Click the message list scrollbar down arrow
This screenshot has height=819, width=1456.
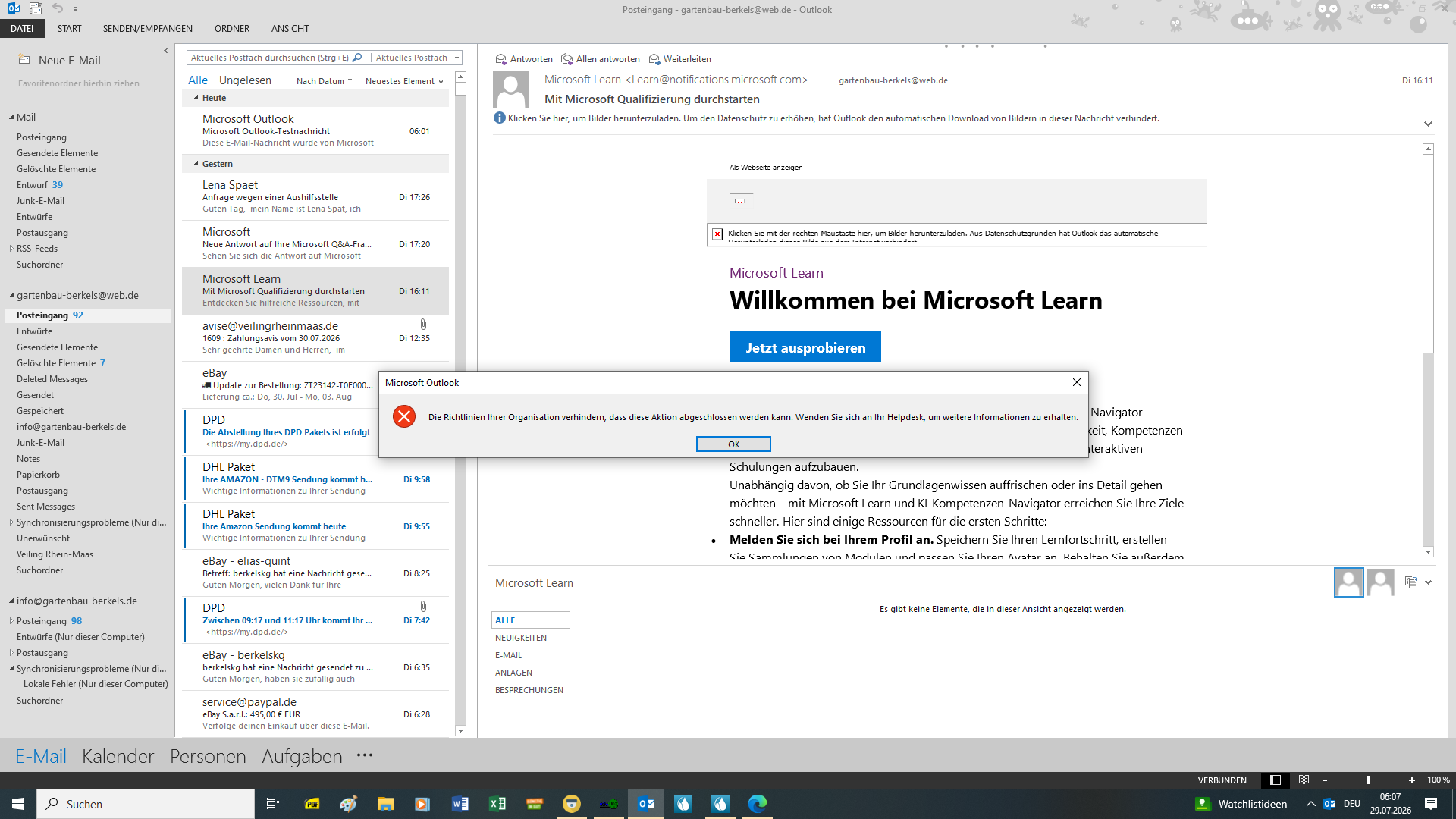460,731
